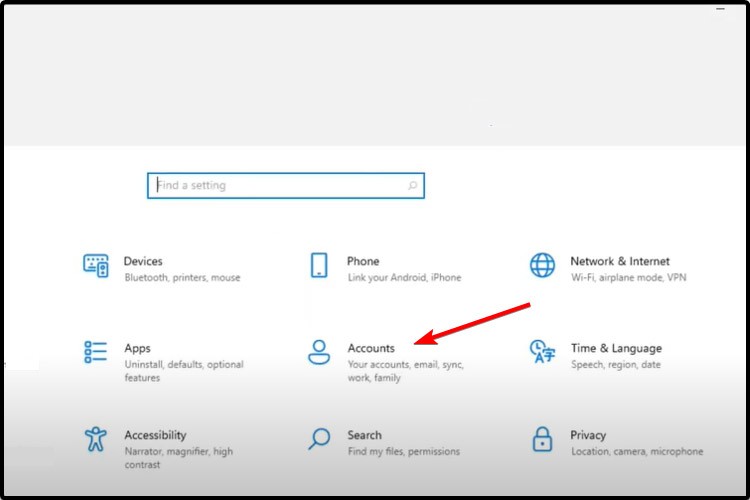Viewport: 750px width, 500px height.
Task: Click the Phone icon
Action: pyautogui.click(x=319, y=265)
